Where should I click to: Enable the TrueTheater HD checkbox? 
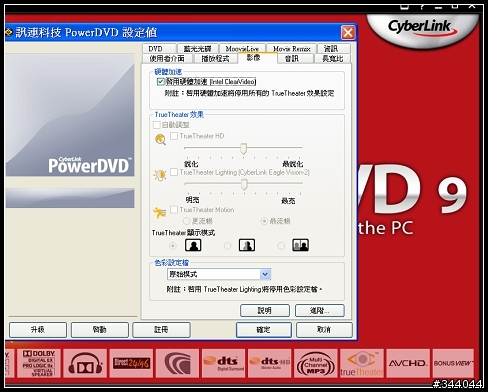[174, 136]
